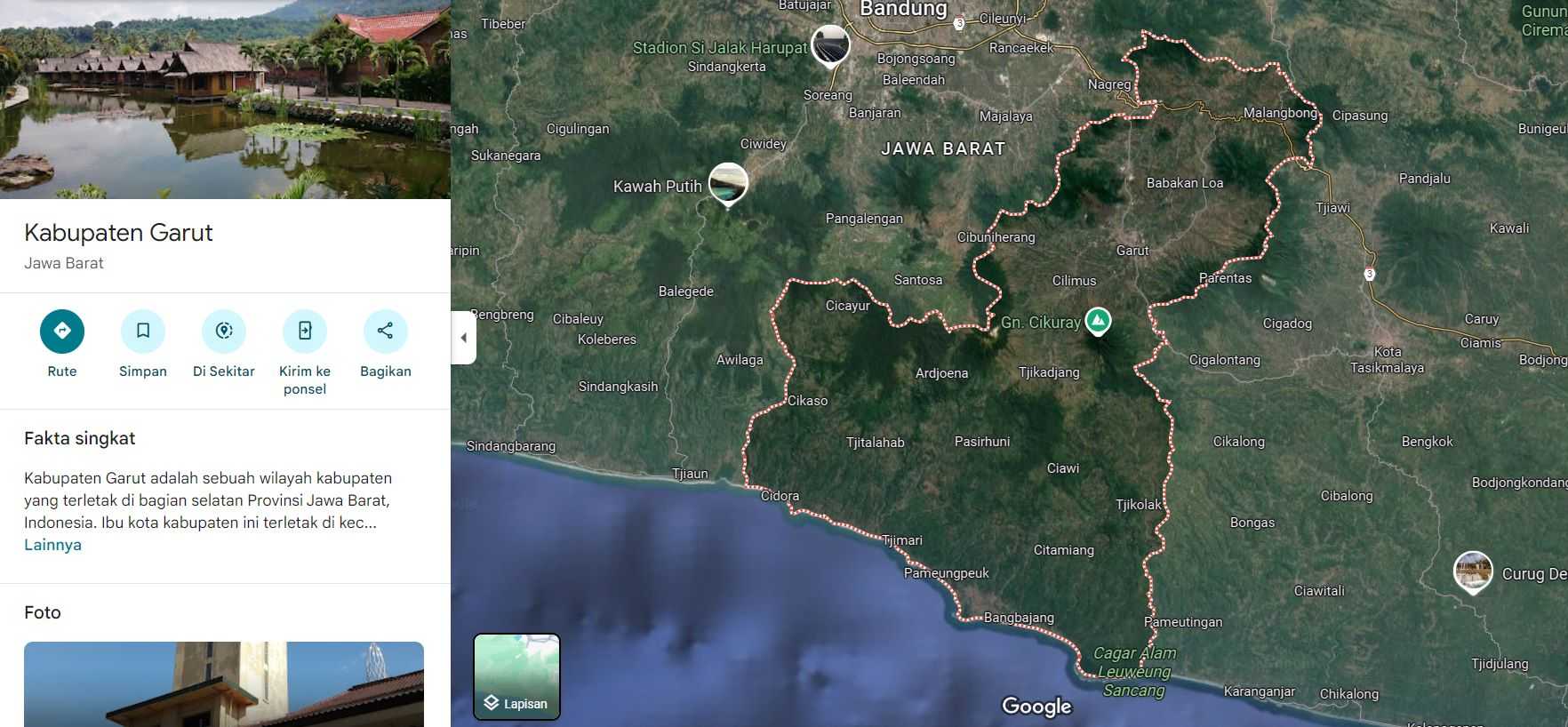Click the Bandung city label
This screenshot has height=727, width=1568.
(903, 10)
